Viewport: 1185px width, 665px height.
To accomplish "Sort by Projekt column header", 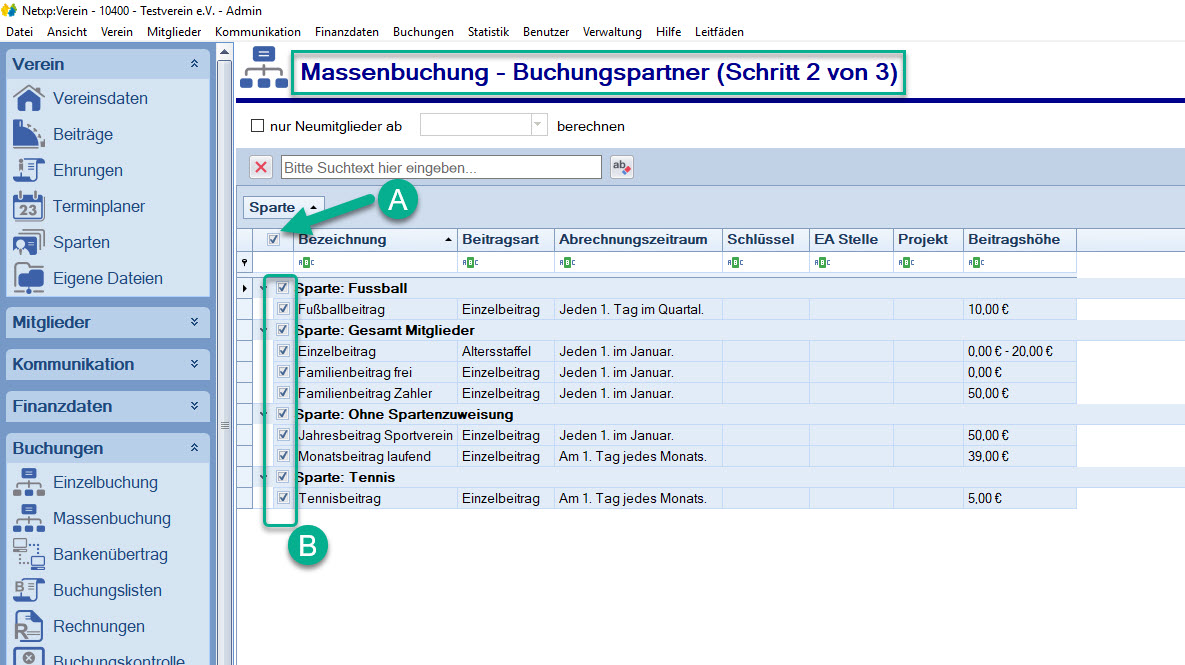I will (928, 240).
